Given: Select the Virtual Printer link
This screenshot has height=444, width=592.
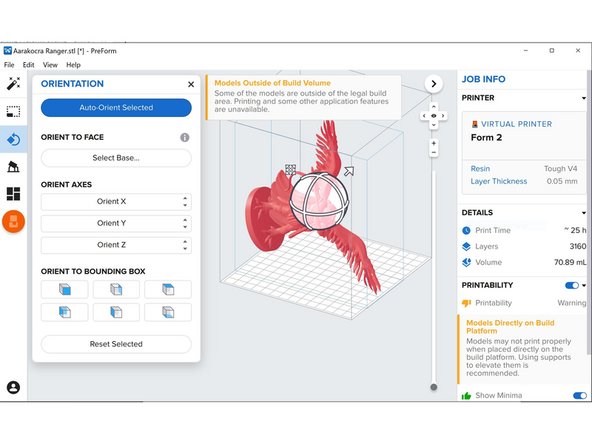Looking at the screenshot, I should click(x=516, y=124).
